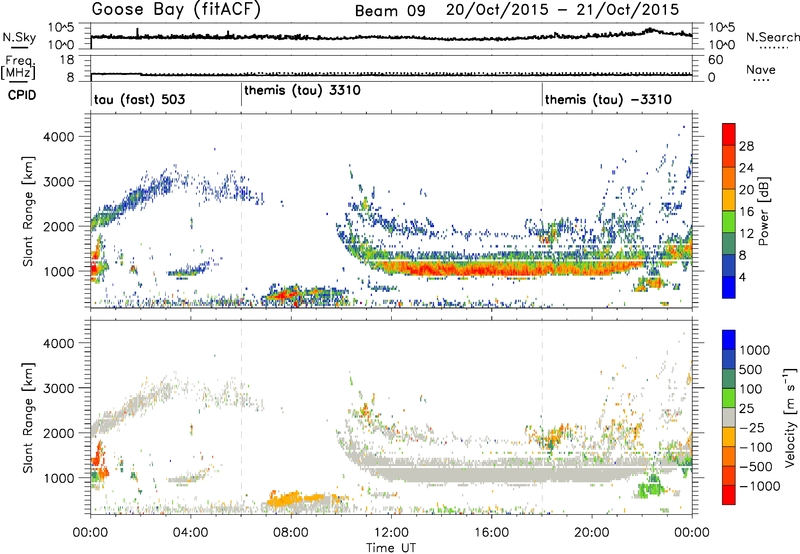Click the '-100' tick on Velocity color bar
The height and width of the screenshot is (554, 800).
coord(756,447)
